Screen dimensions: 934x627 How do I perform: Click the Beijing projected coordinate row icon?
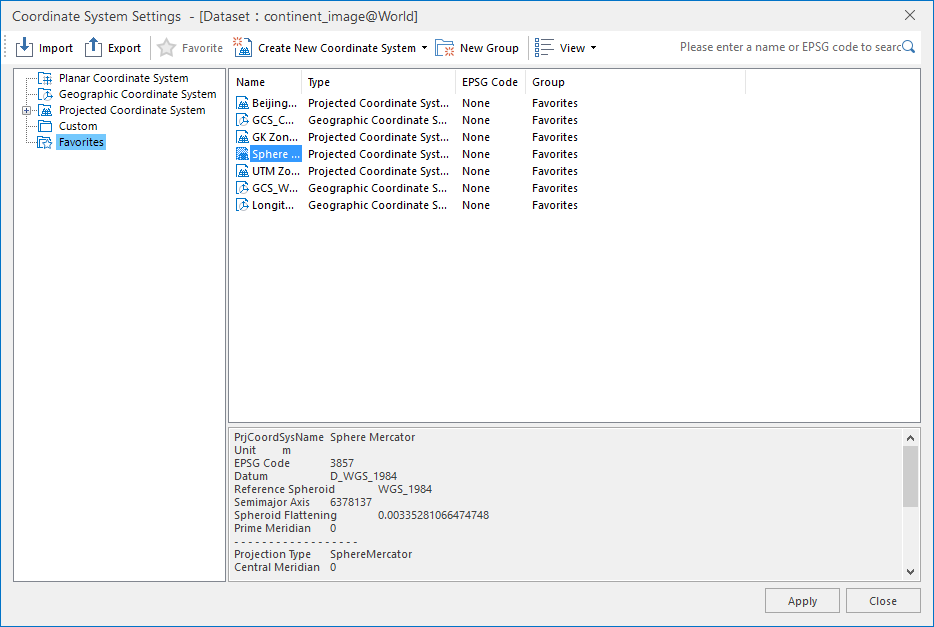point(242,103)
